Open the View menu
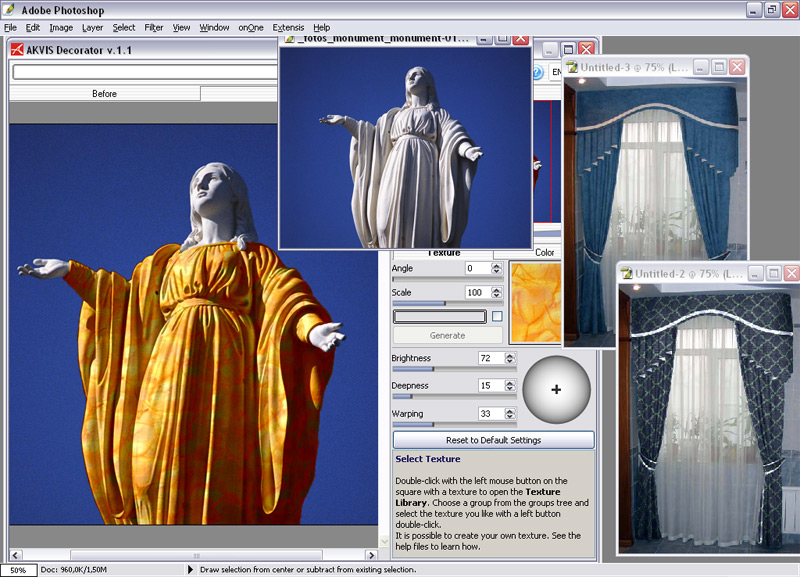Image resolution: width=800 pixels, height=577 pixels. point(181,28)
